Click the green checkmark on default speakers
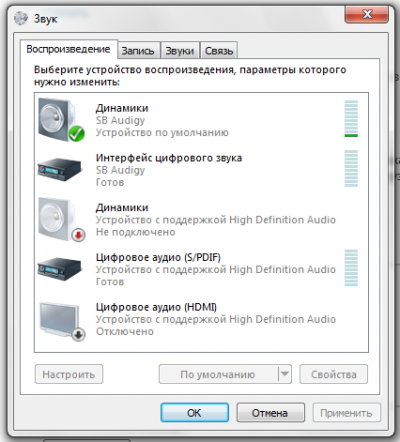The image size is (400, 442). [x=77, y=134]
